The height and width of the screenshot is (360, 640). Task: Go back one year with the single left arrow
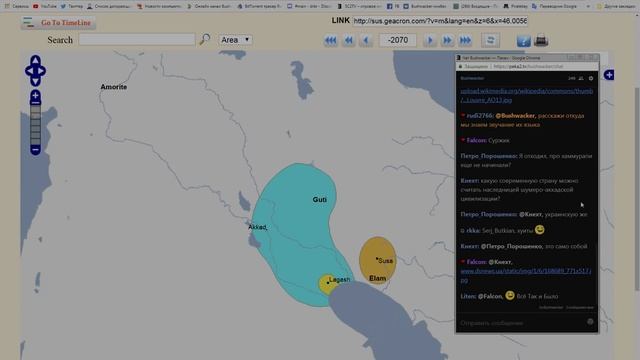point(366,40)
